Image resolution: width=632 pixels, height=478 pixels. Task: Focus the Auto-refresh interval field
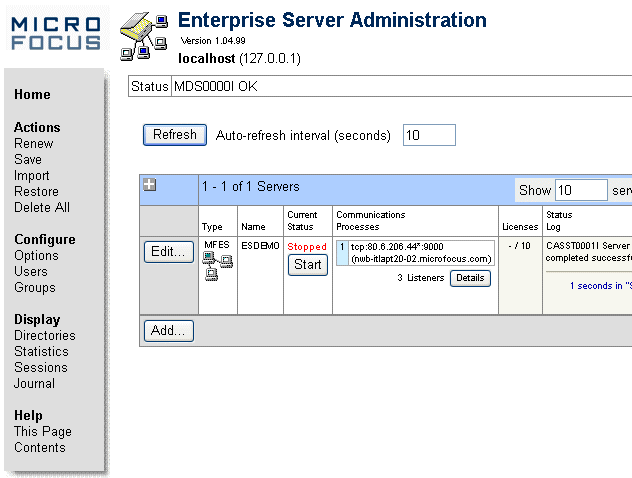pyautogui.click(x=429, y=135)
